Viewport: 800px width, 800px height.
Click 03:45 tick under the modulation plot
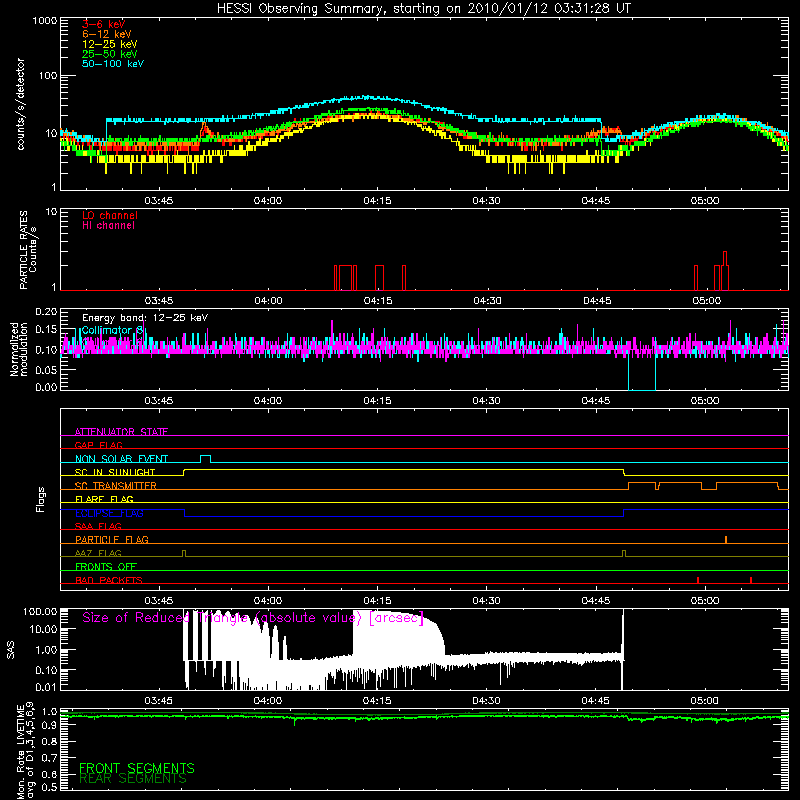coord(159,401)
